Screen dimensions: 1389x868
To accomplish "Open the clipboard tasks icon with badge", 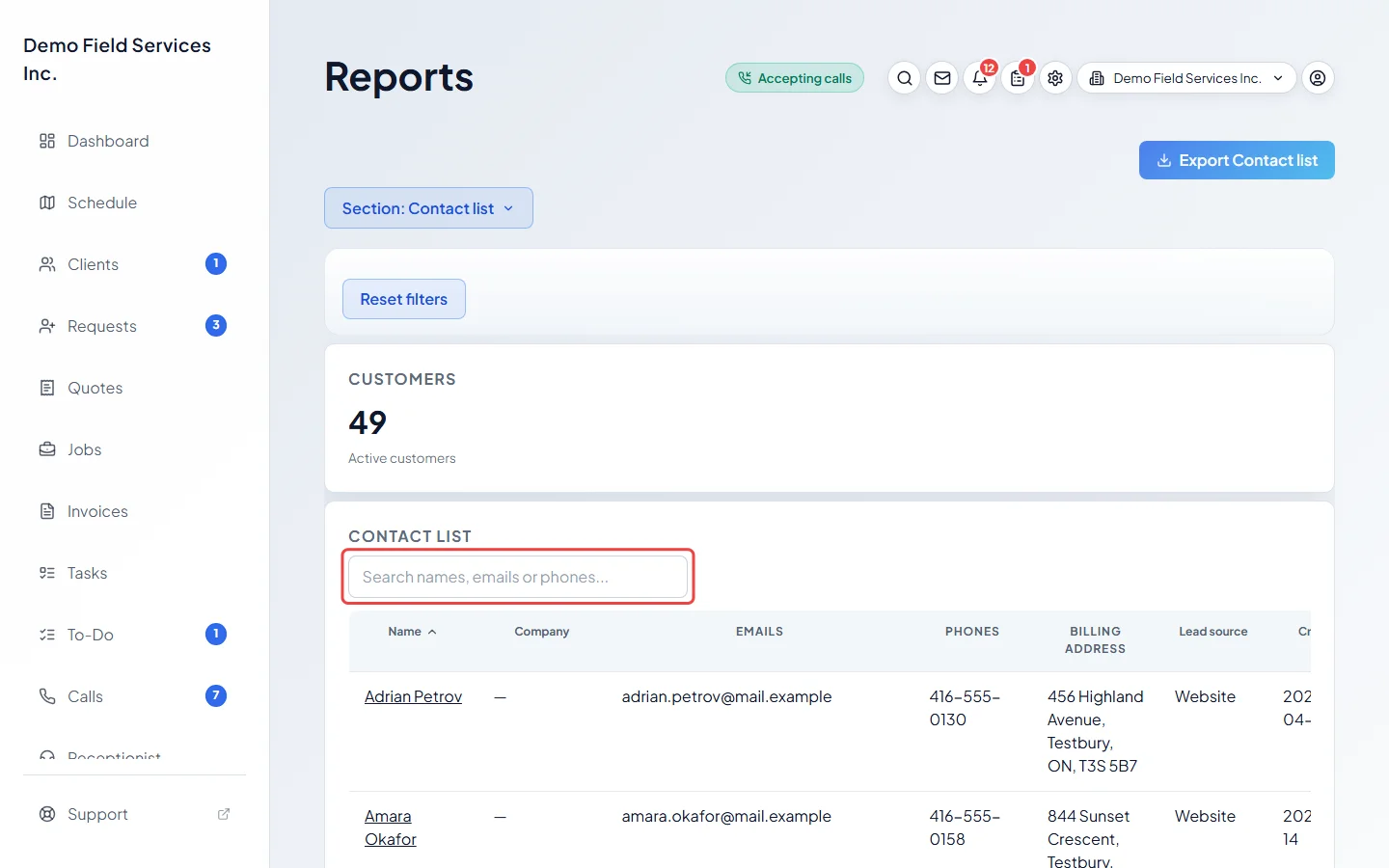I will pos(1018,78).
